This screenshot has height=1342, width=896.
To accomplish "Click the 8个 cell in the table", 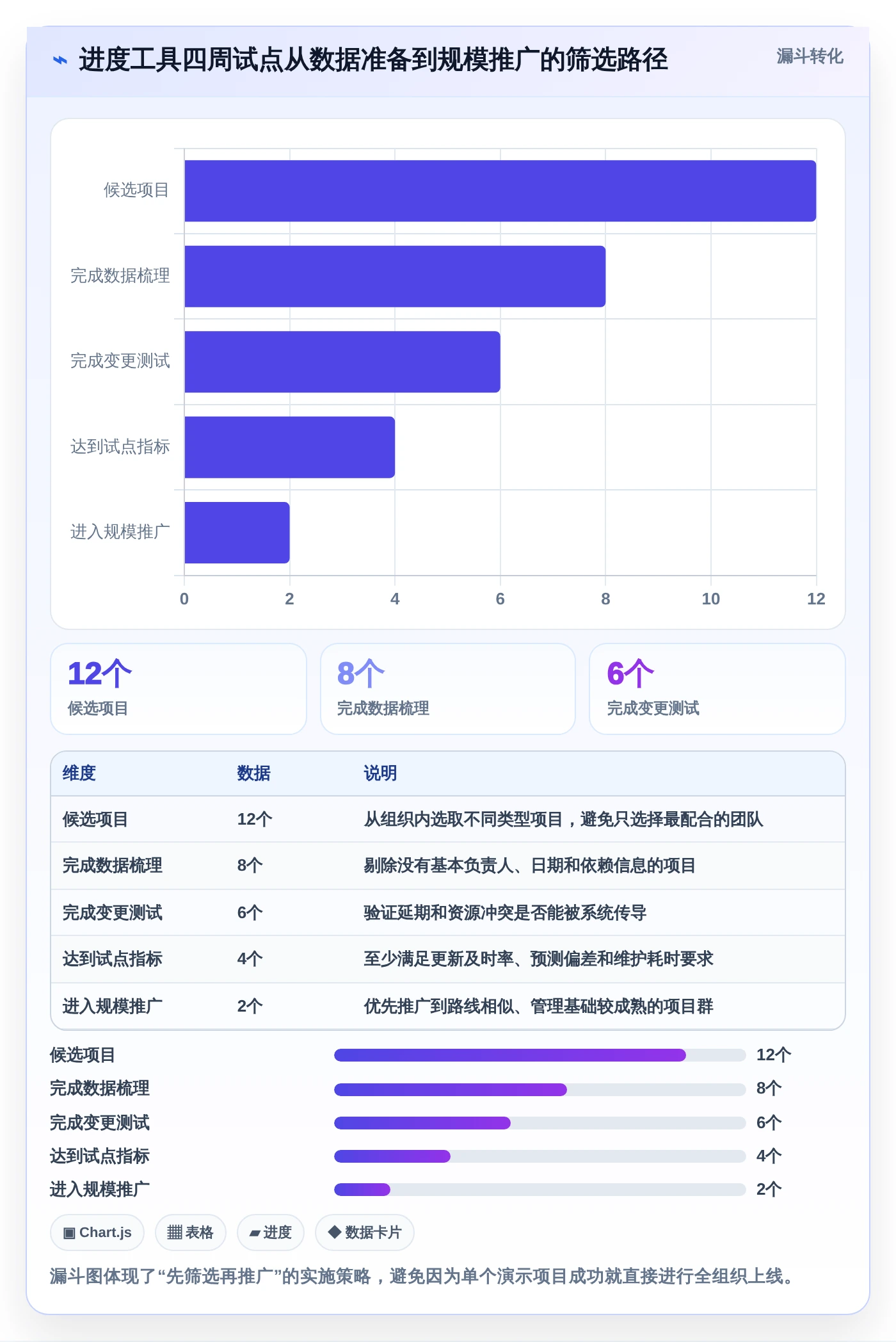I will tap(250, 866).
